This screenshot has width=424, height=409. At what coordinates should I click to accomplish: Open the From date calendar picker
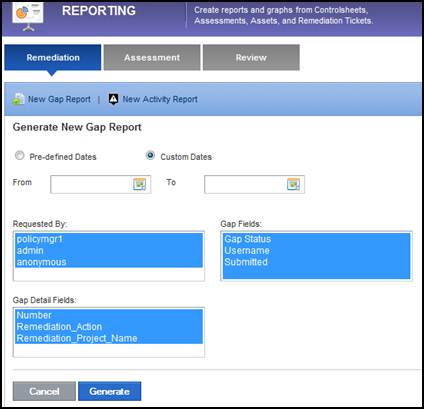pyautogui.click(x=139, y=184)
